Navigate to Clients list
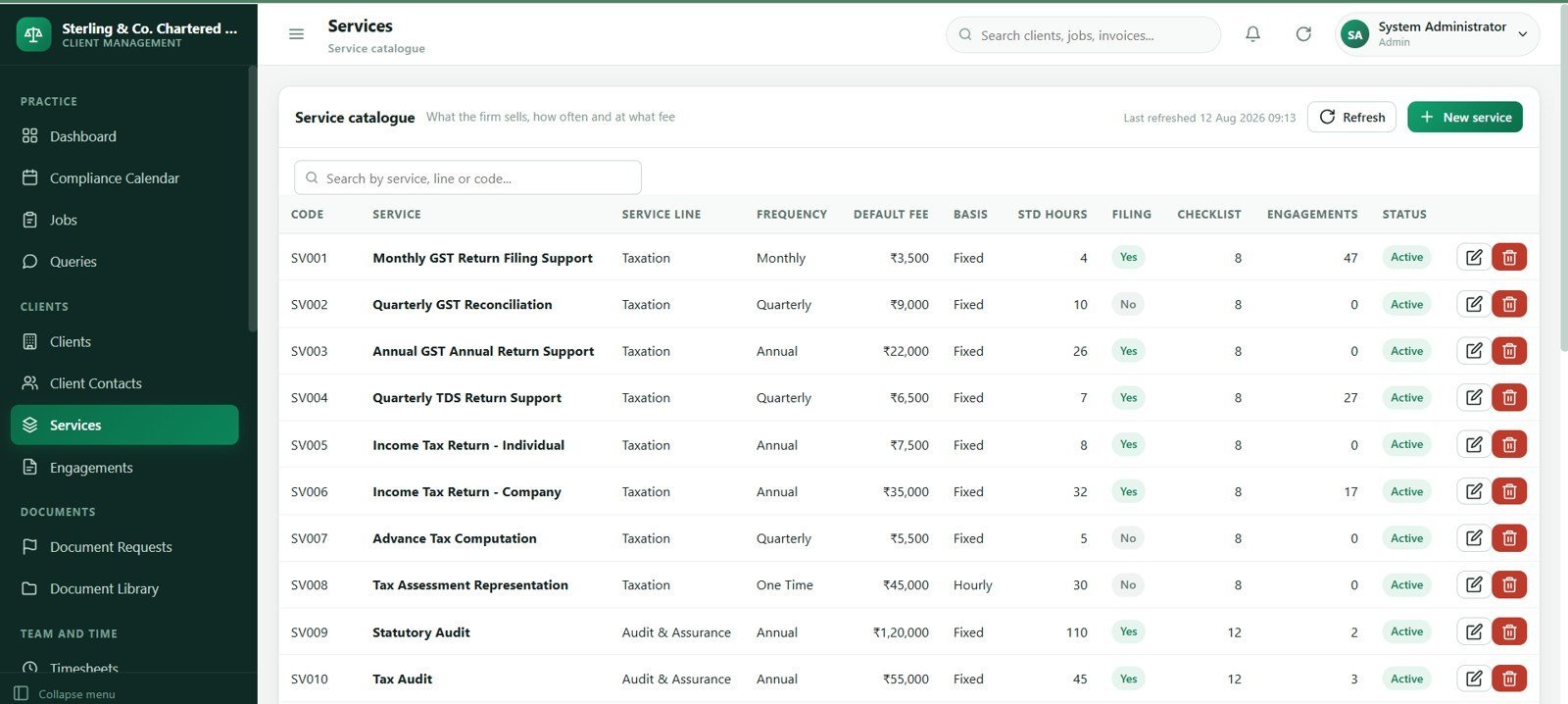This screenshot has width=1568, height=704. 124,341
